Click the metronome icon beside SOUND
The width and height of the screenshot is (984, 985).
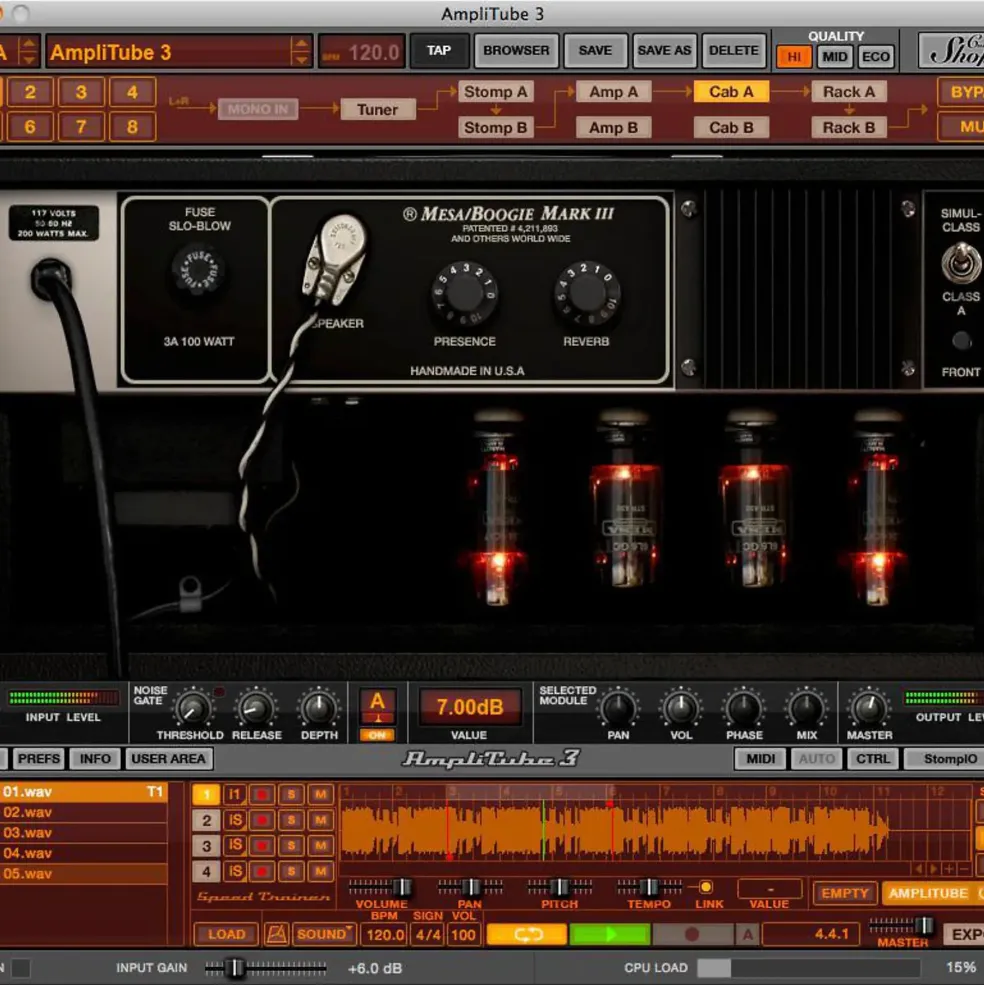click(276, 934)
